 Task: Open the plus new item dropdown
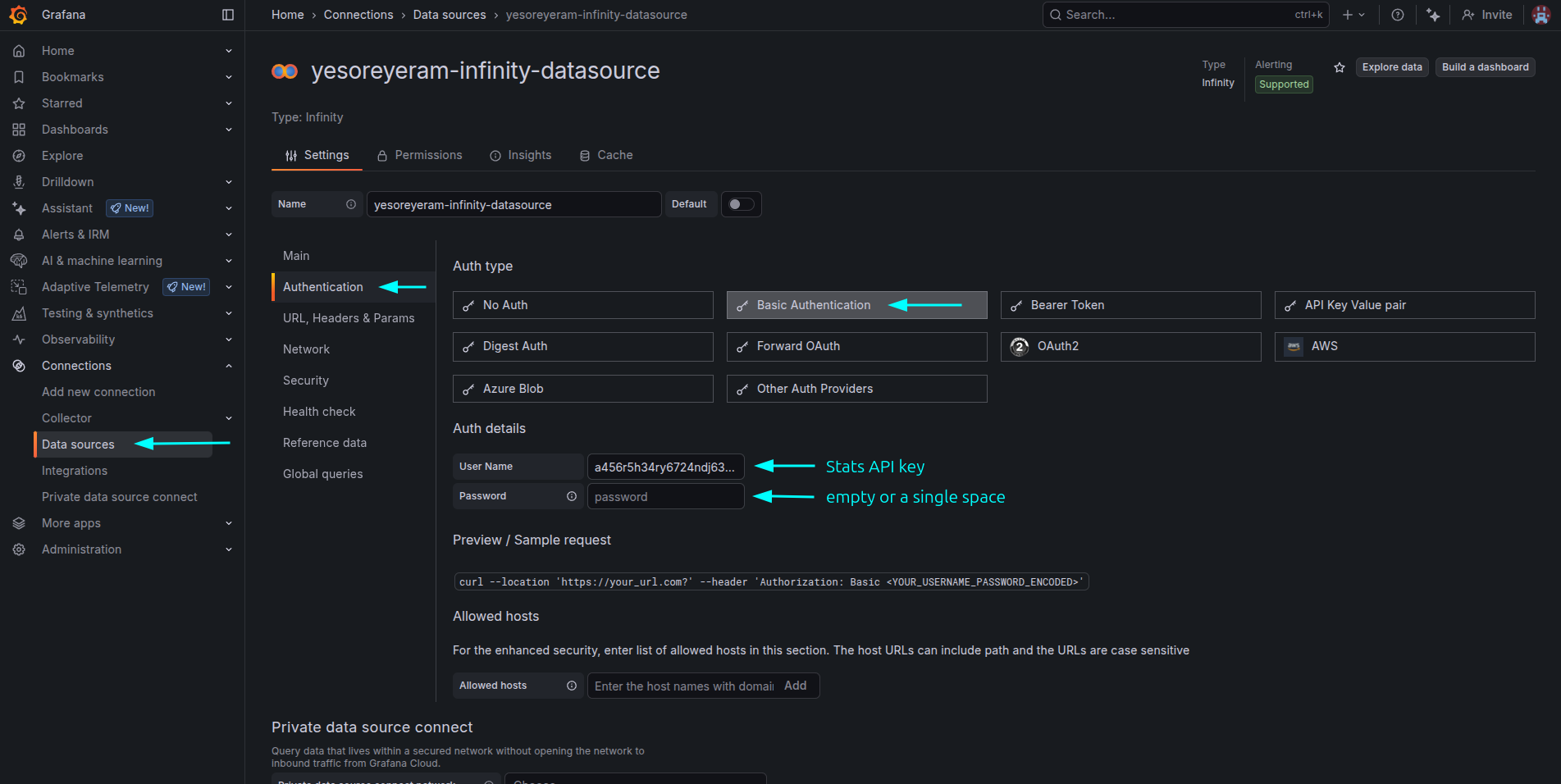(1353, 15)
